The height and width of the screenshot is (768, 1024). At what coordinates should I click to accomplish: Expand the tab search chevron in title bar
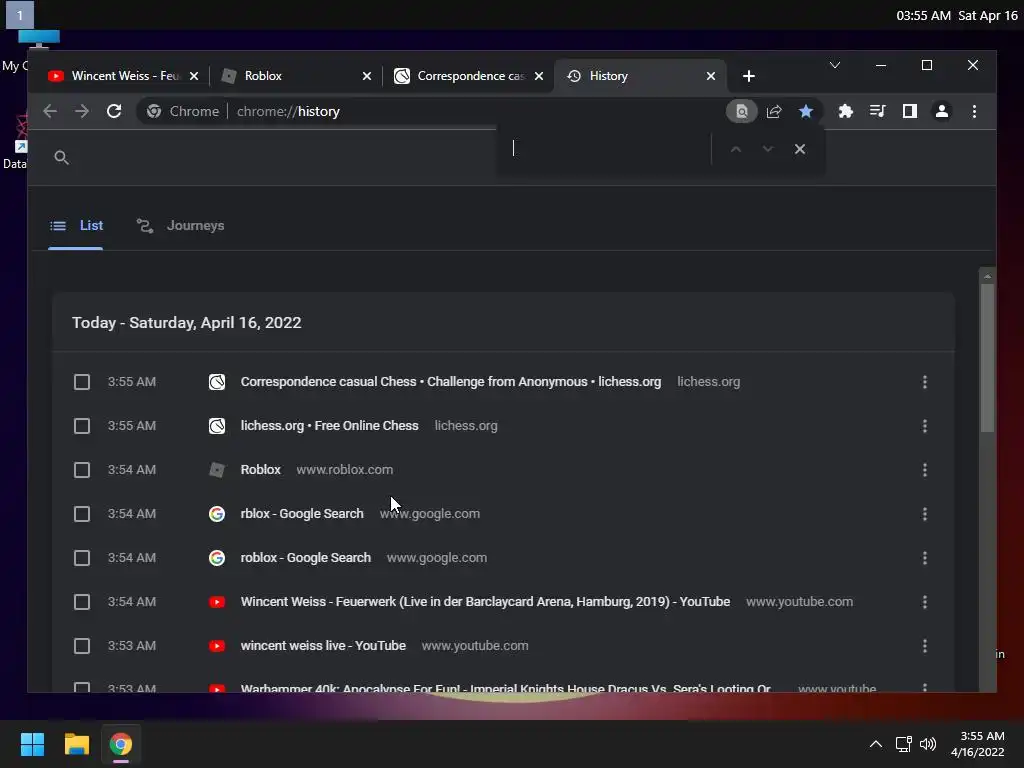(x=835, y=65)
